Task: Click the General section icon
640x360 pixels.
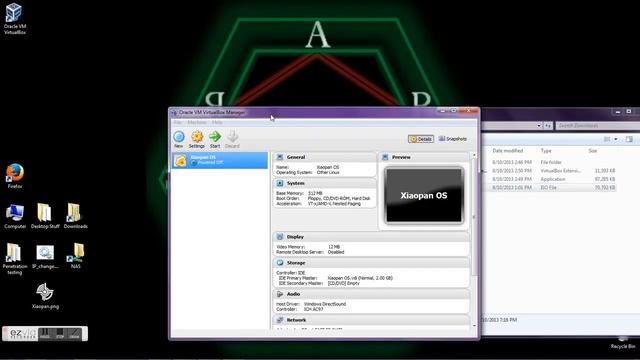Action: click(280, 157)
